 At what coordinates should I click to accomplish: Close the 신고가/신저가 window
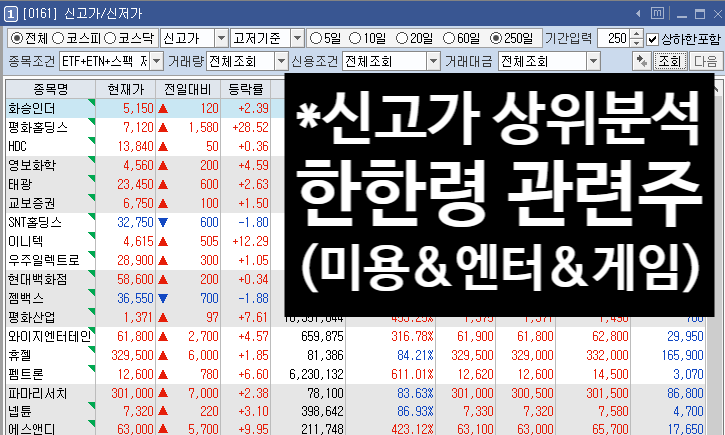click(718, 14)
